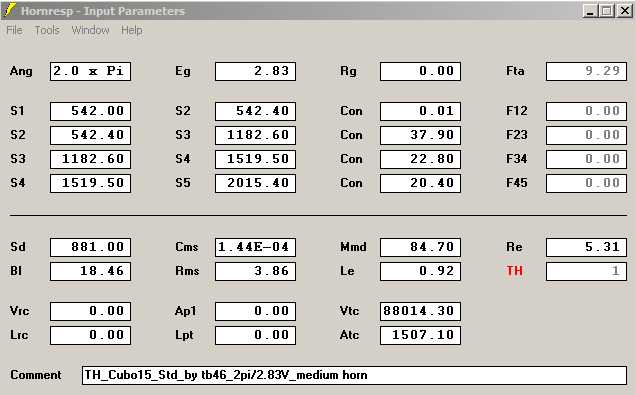Click the F34 field
This screenshot has height=395, width=635.
pos(586,159)
